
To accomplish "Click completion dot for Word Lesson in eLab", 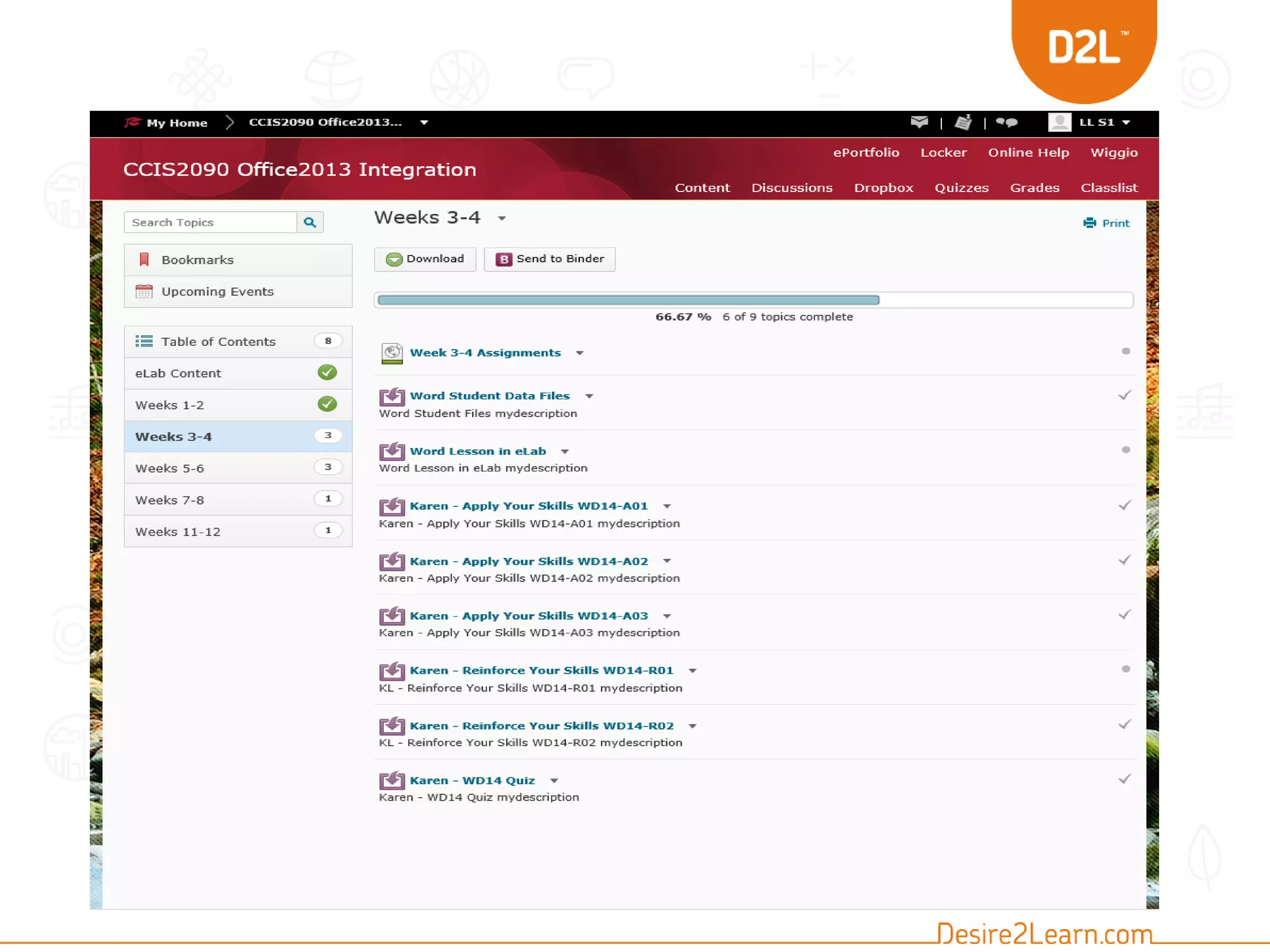I will tap(1126, 450).
